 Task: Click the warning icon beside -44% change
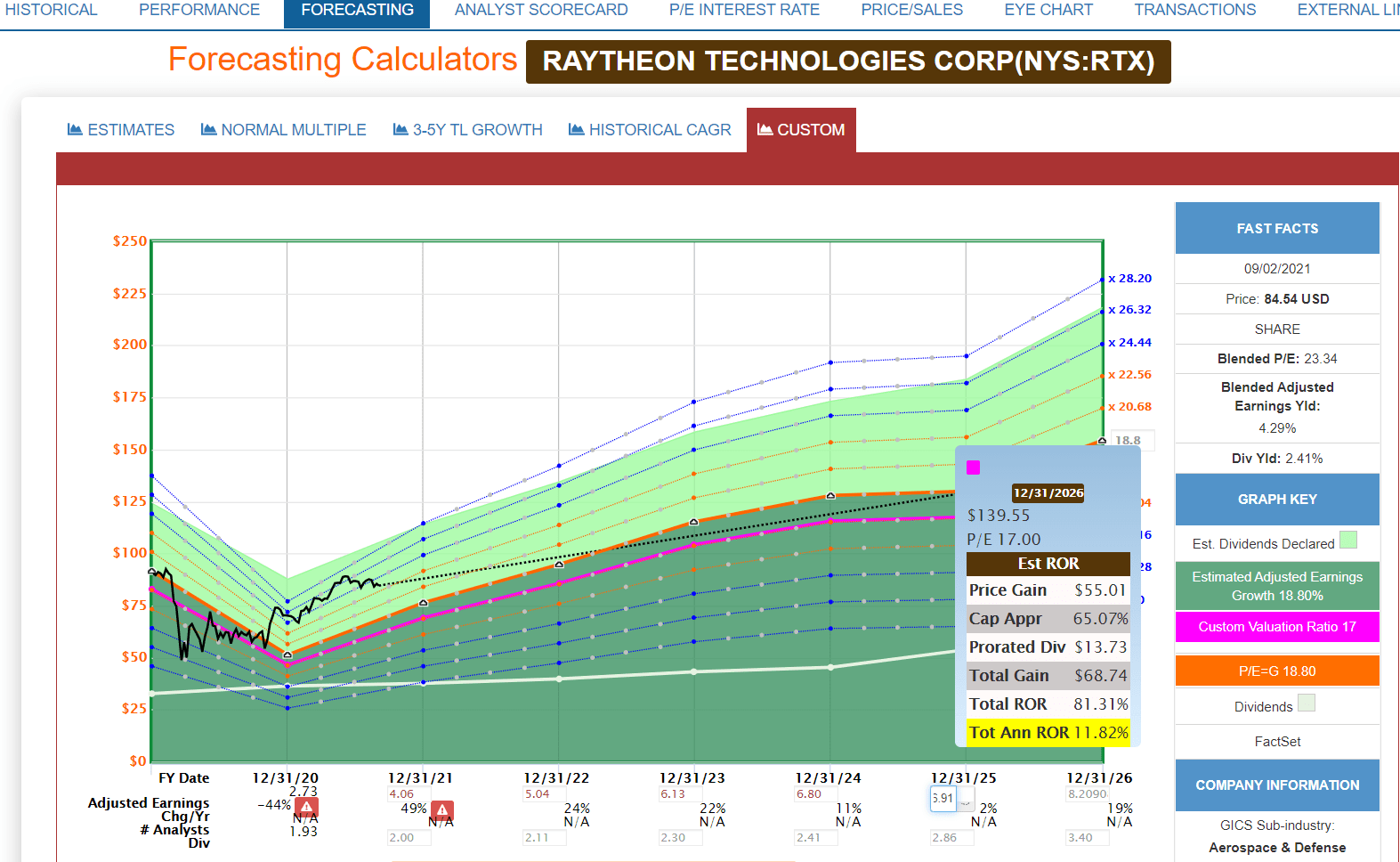pyautogui.click(x=306, y=808)
